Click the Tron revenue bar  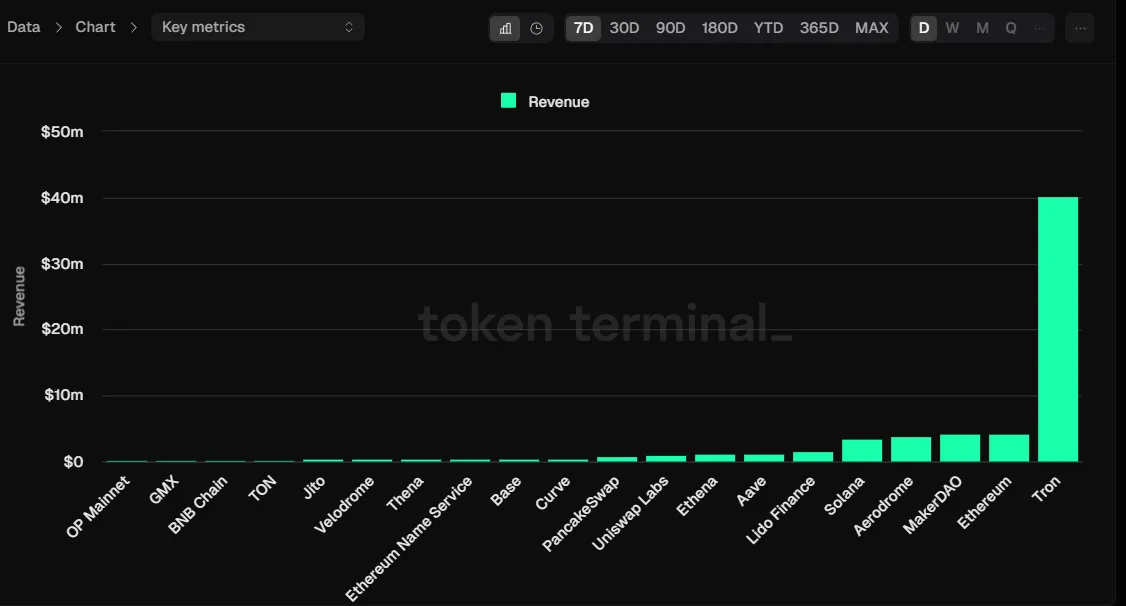pos(1058,329)
